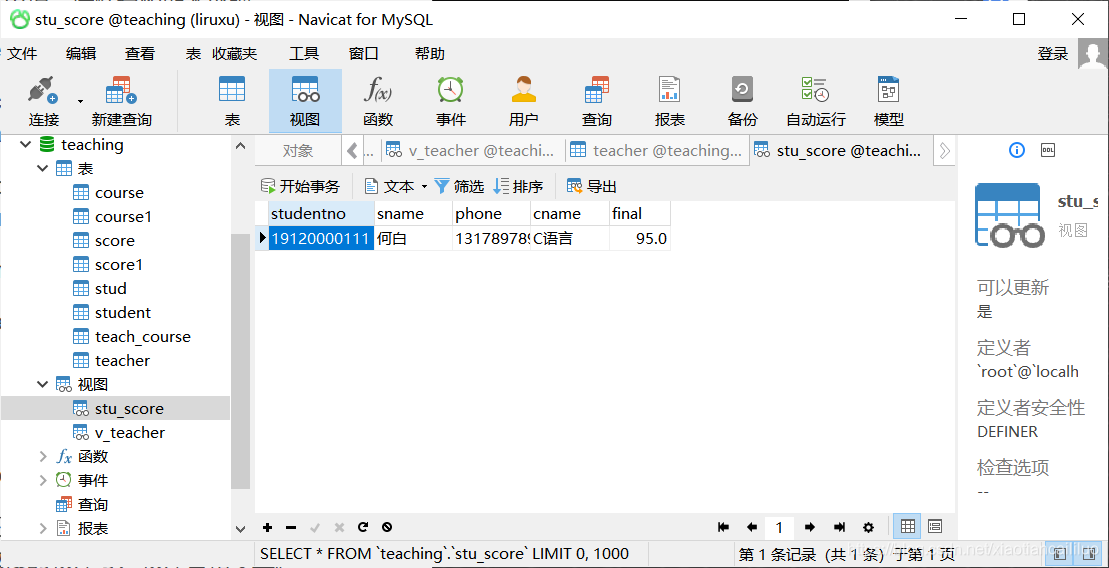The height and width of the screenshot is (568, 1109).
Task: Expand the 报表 reports tree node
Action: [x=44, y=528]
